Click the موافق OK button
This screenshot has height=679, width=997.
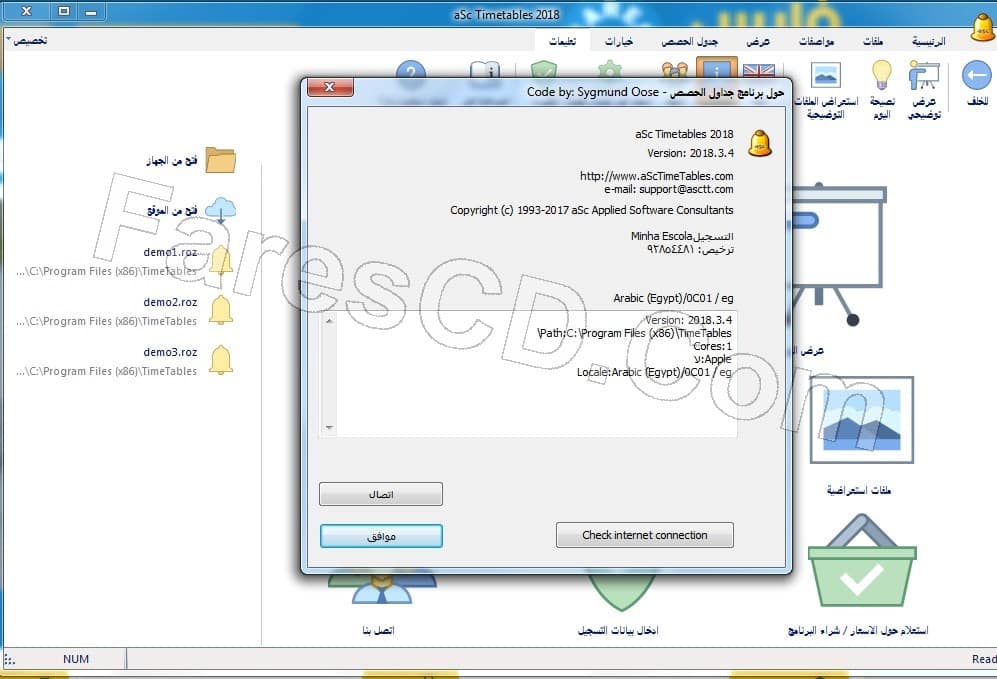(x=381, y=536)
